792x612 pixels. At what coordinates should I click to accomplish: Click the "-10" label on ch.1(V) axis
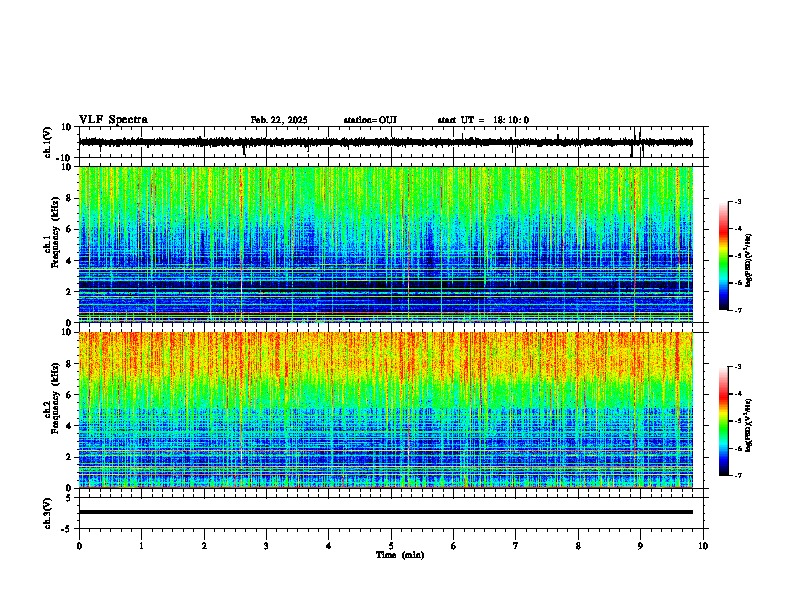click(x=64, y=158)
